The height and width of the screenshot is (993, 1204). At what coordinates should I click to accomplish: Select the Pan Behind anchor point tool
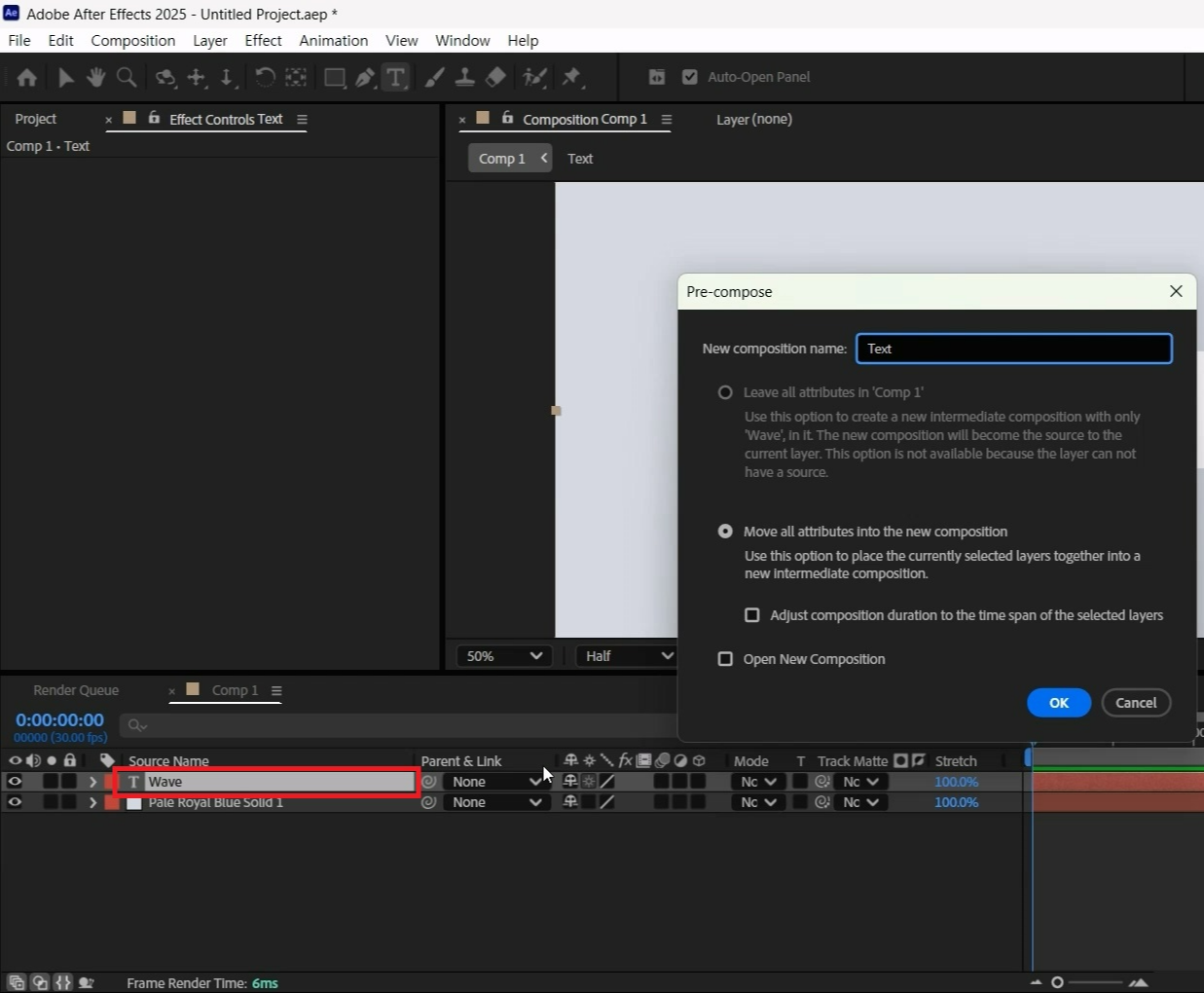[x=296, y=77]
